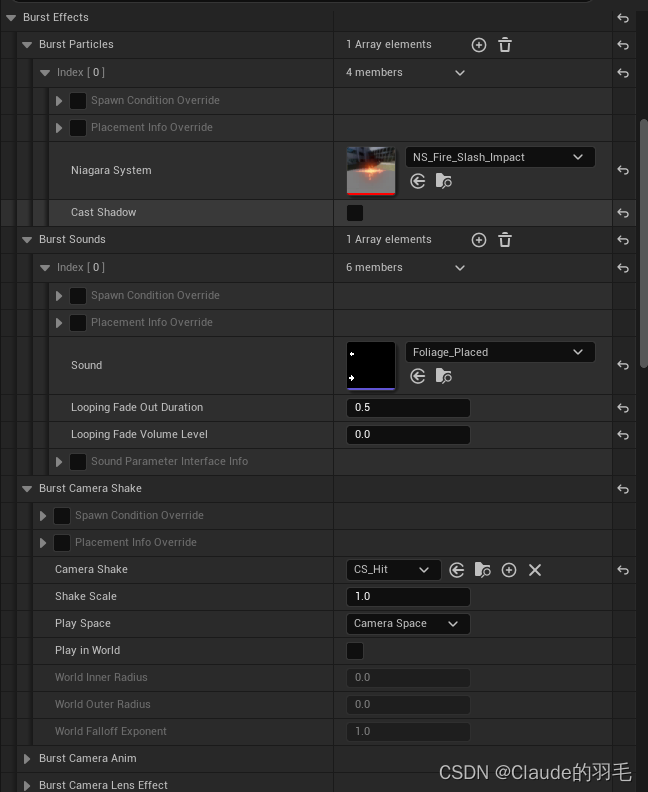Reset Cast Shadow to default
The width and height of the screenshot is (648, 792).
click(x=623, y=213)
